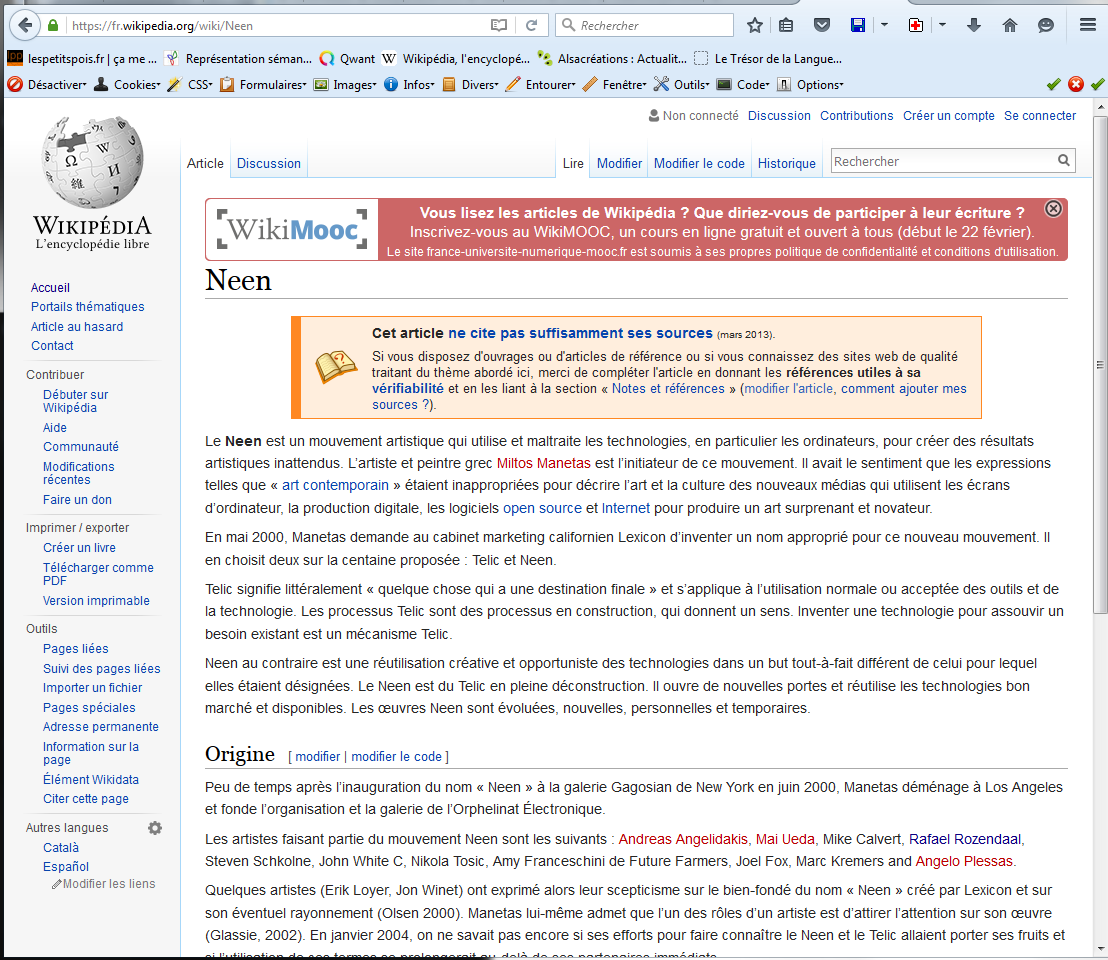Image resolution: width=1108 pixels, height=960 pixels.
Task: Open the Firefox hamburger menu
Action: tap(1088, 25)
